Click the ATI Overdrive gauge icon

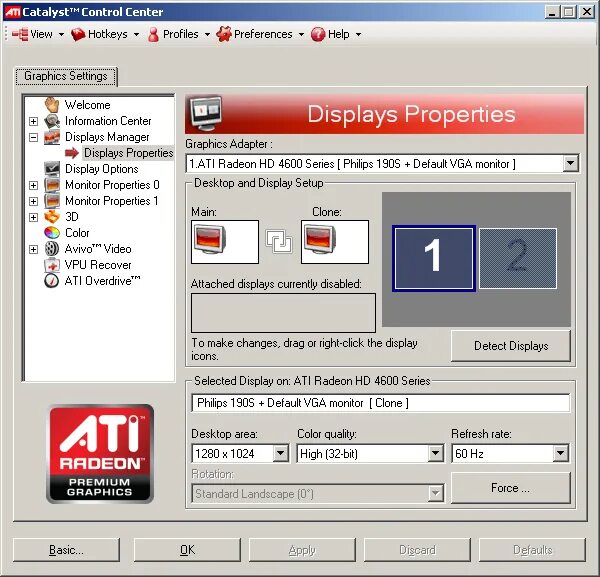coord(52,281)
